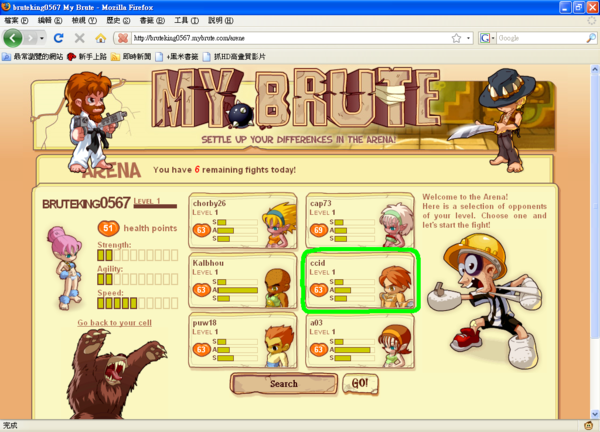Screen dimensions: 600x432
Task: Select opponent Kalbhou card
Action: coord(243,280)
